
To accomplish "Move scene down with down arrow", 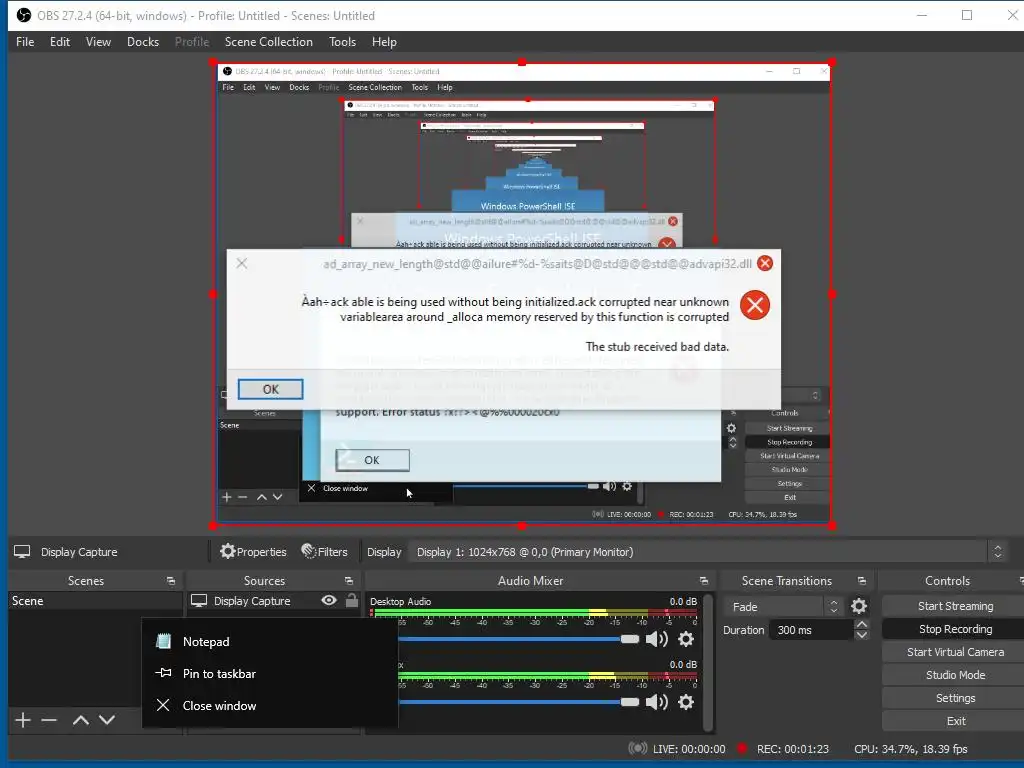I will [107, 720].
